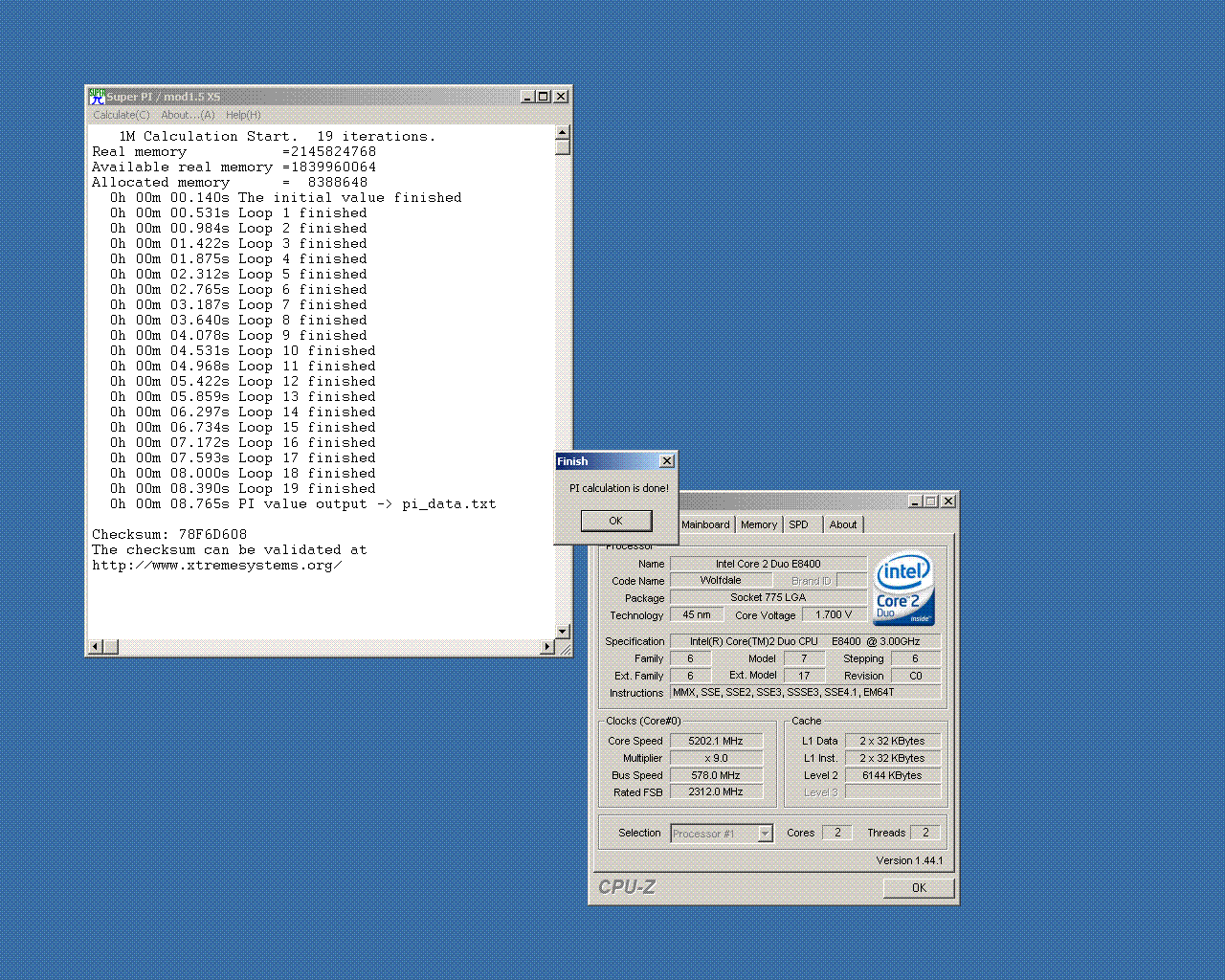The width and height of the screenshot is (1225, 980).
Task: Click the Name field 'Intel Core 2 Duo E8400'
Action: [x=768, y=564]
